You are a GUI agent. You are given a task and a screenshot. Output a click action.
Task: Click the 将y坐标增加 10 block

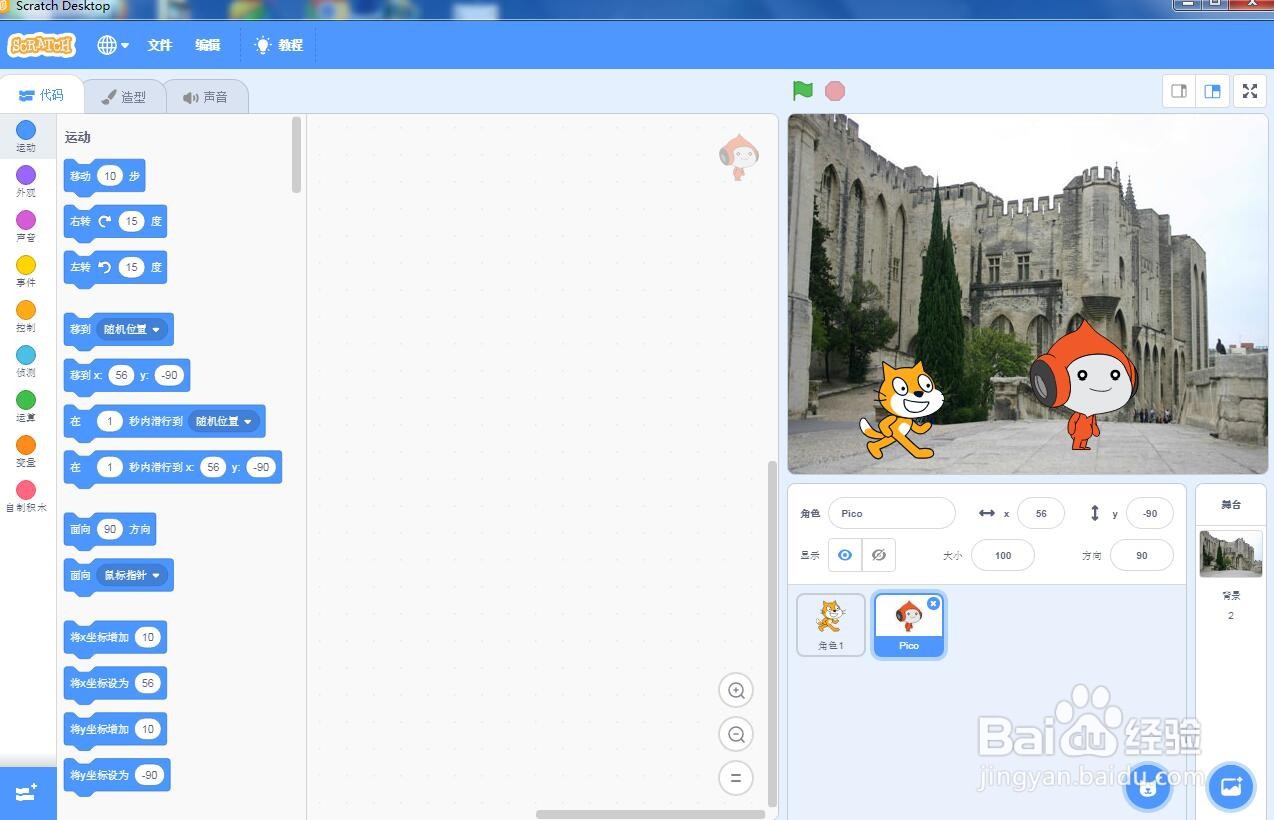pos(115,729)
